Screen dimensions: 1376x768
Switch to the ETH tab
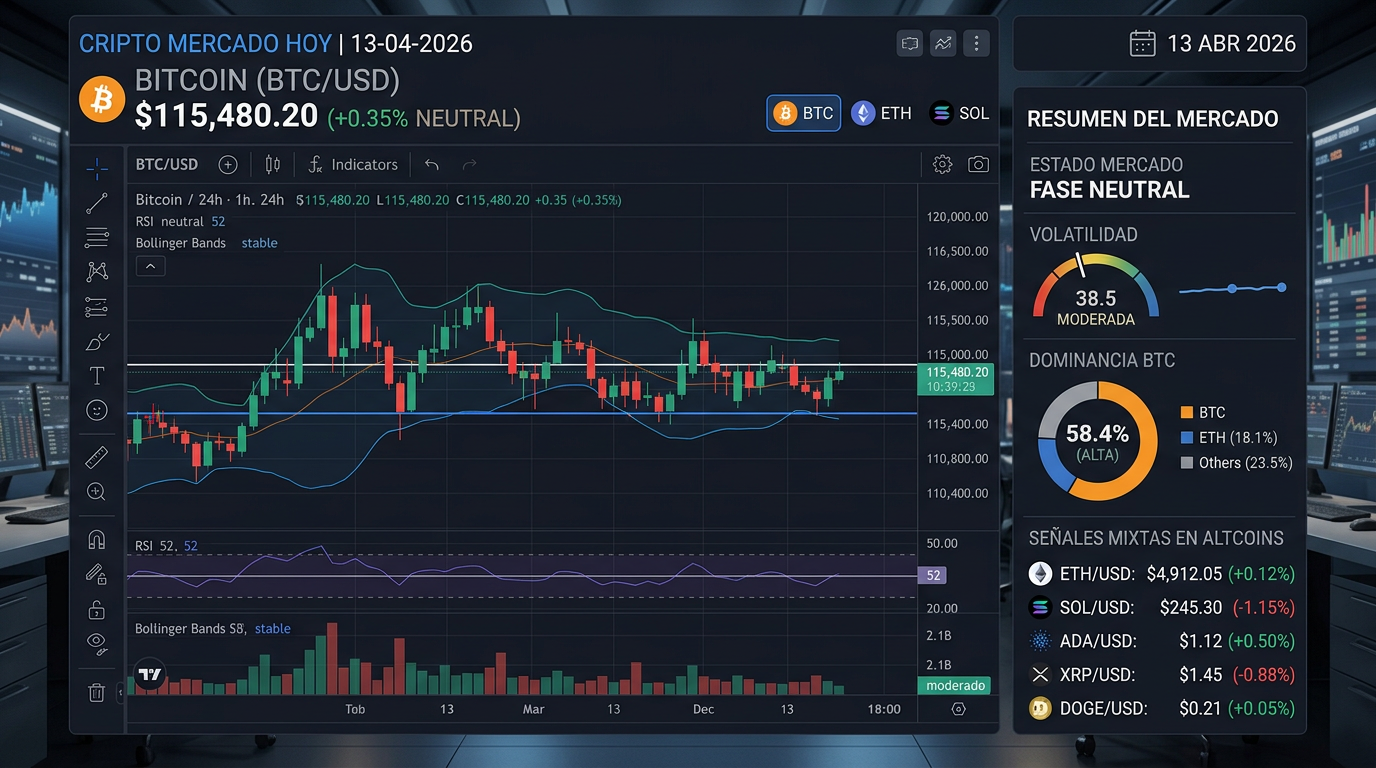[881, 113]
